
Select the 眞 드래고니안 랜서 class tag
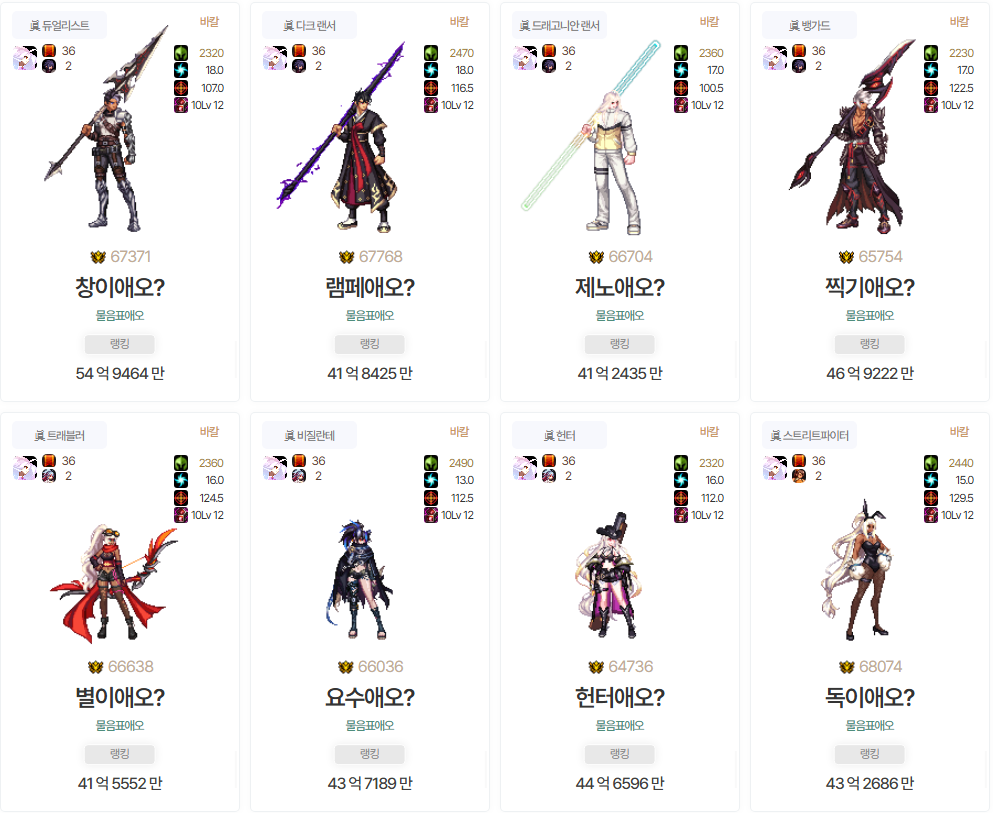click(x=559, y=25)
